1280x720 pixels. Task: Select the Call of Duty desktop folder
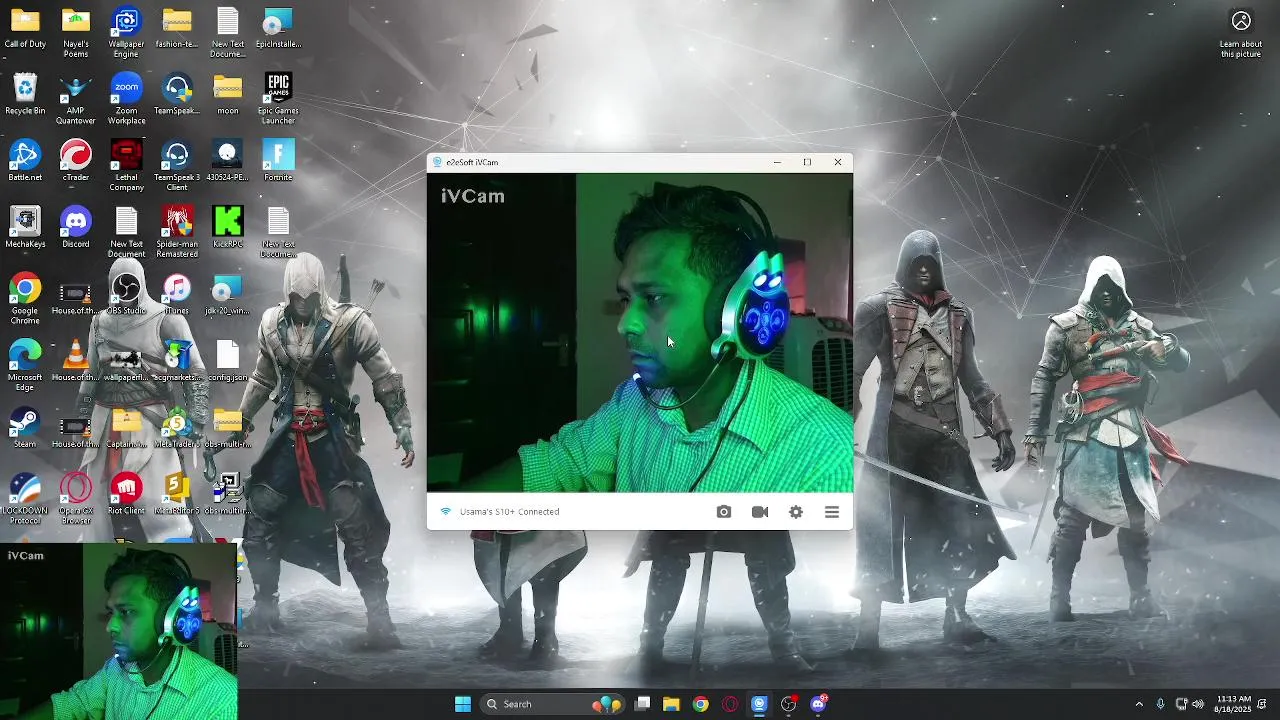point(25,29)
